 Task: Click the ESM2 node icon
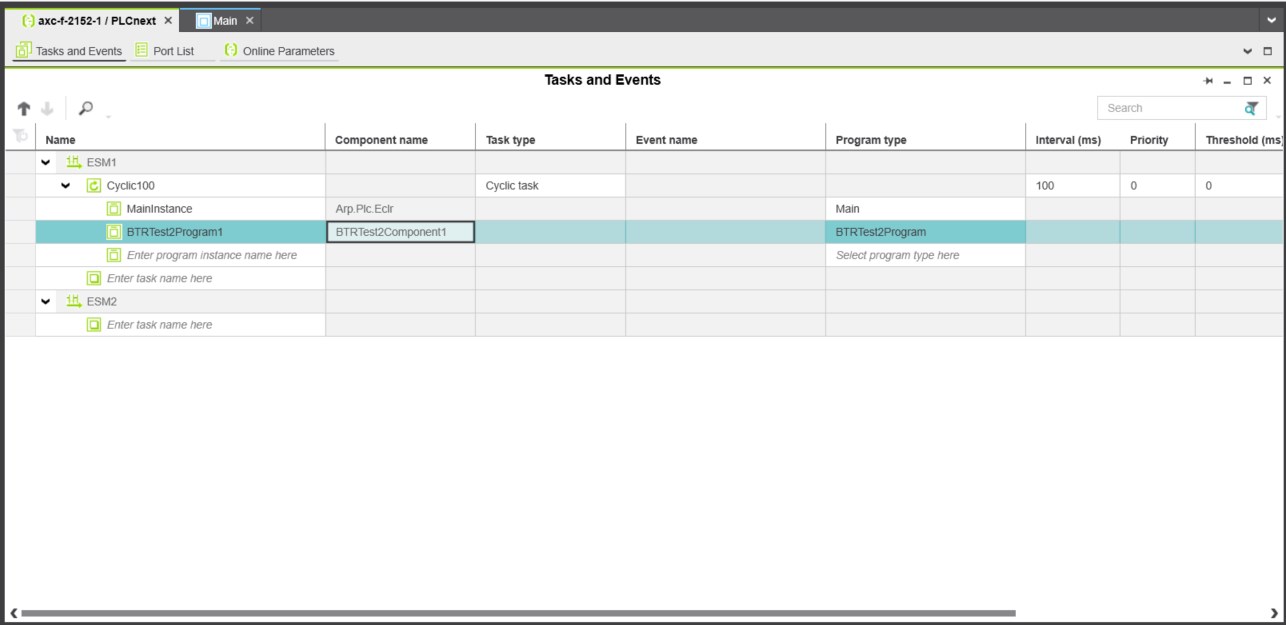click(74, 301)
